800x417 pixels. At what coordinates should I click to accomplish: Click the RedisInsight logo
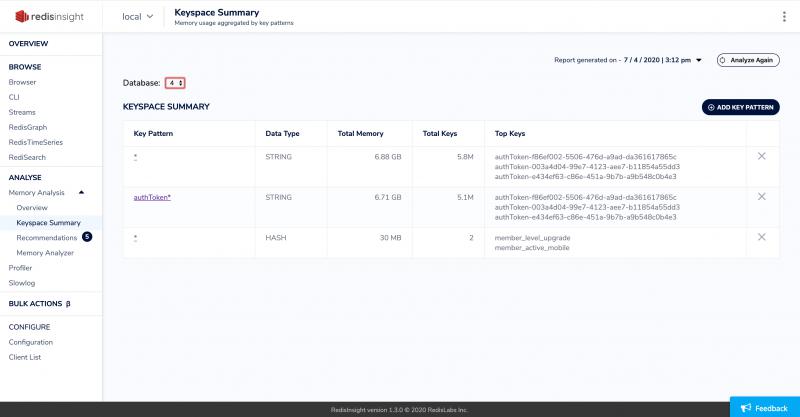49,16
